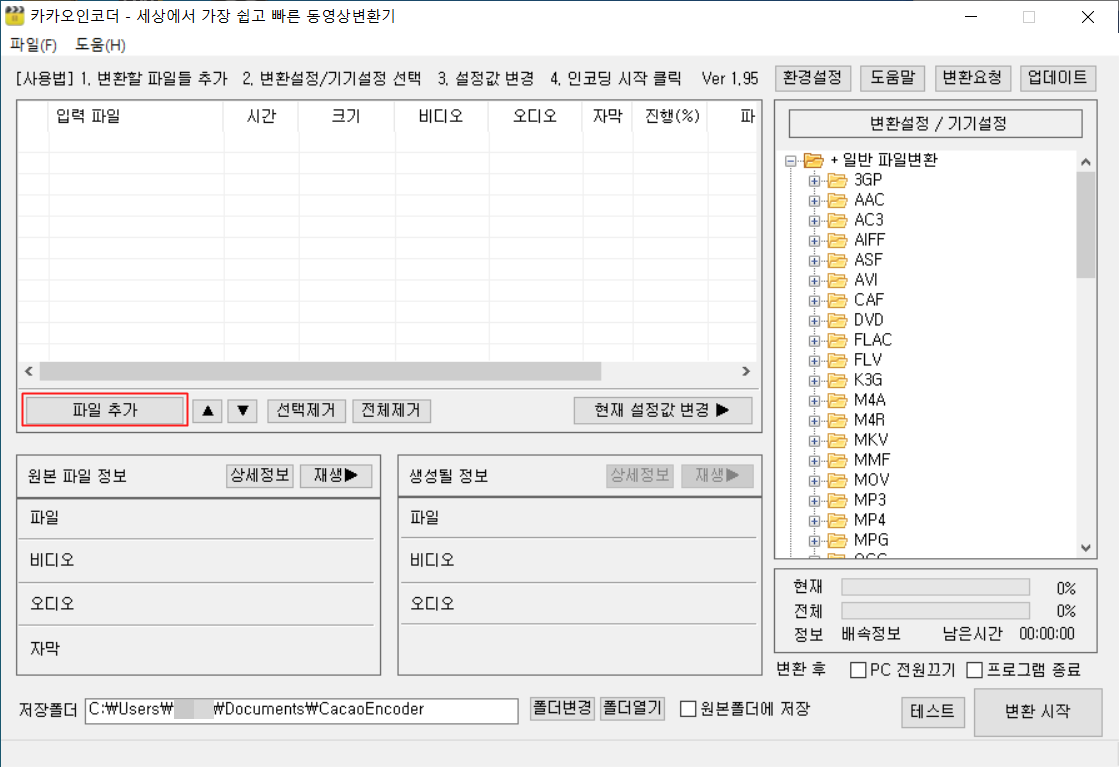Open the 파일(F) menu
Screen dimensions: 1119x767
(x=33, y=45)
